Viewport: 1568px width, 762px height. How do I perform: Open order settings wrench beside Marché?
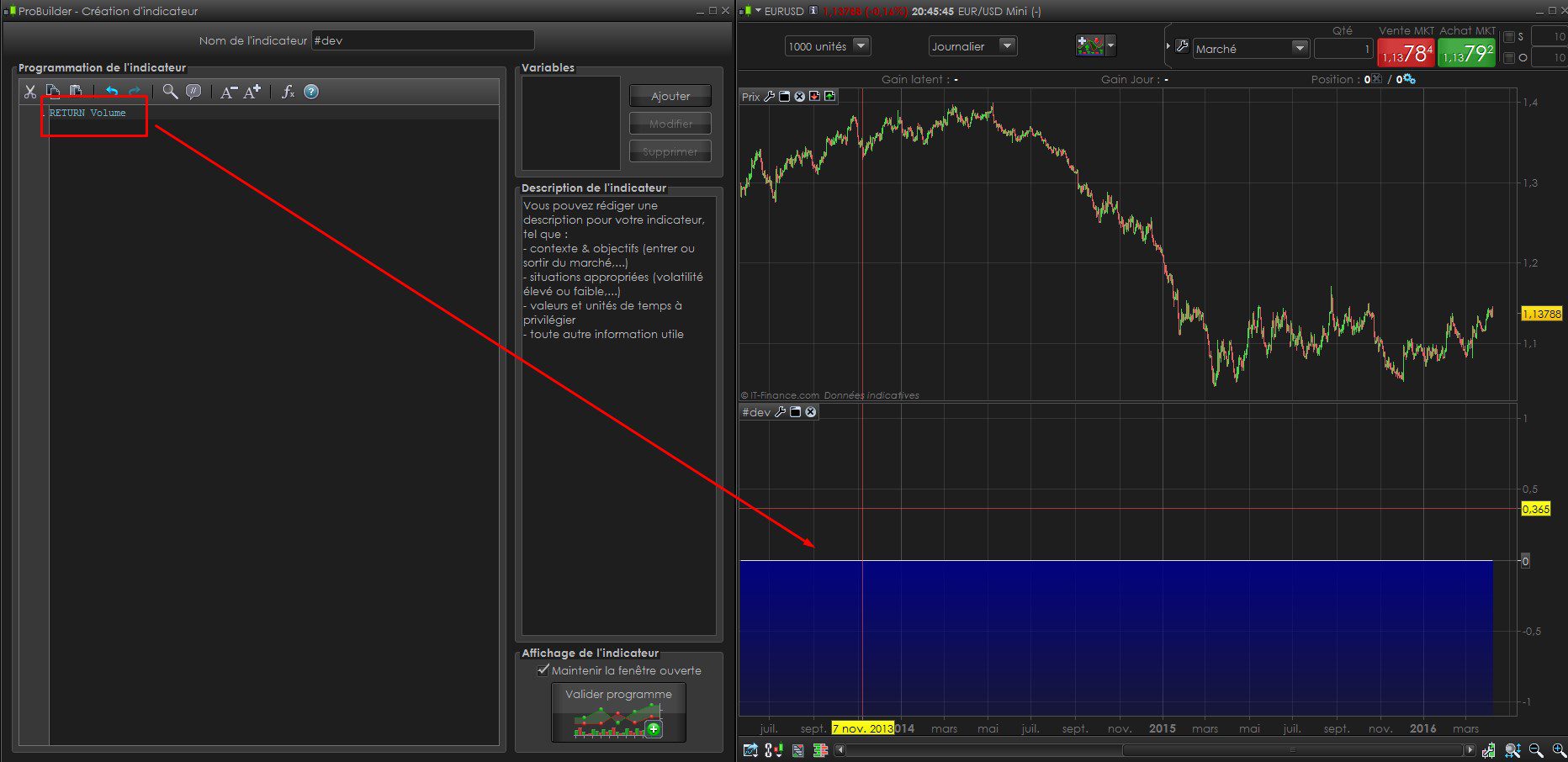[x=1182, y=47]
